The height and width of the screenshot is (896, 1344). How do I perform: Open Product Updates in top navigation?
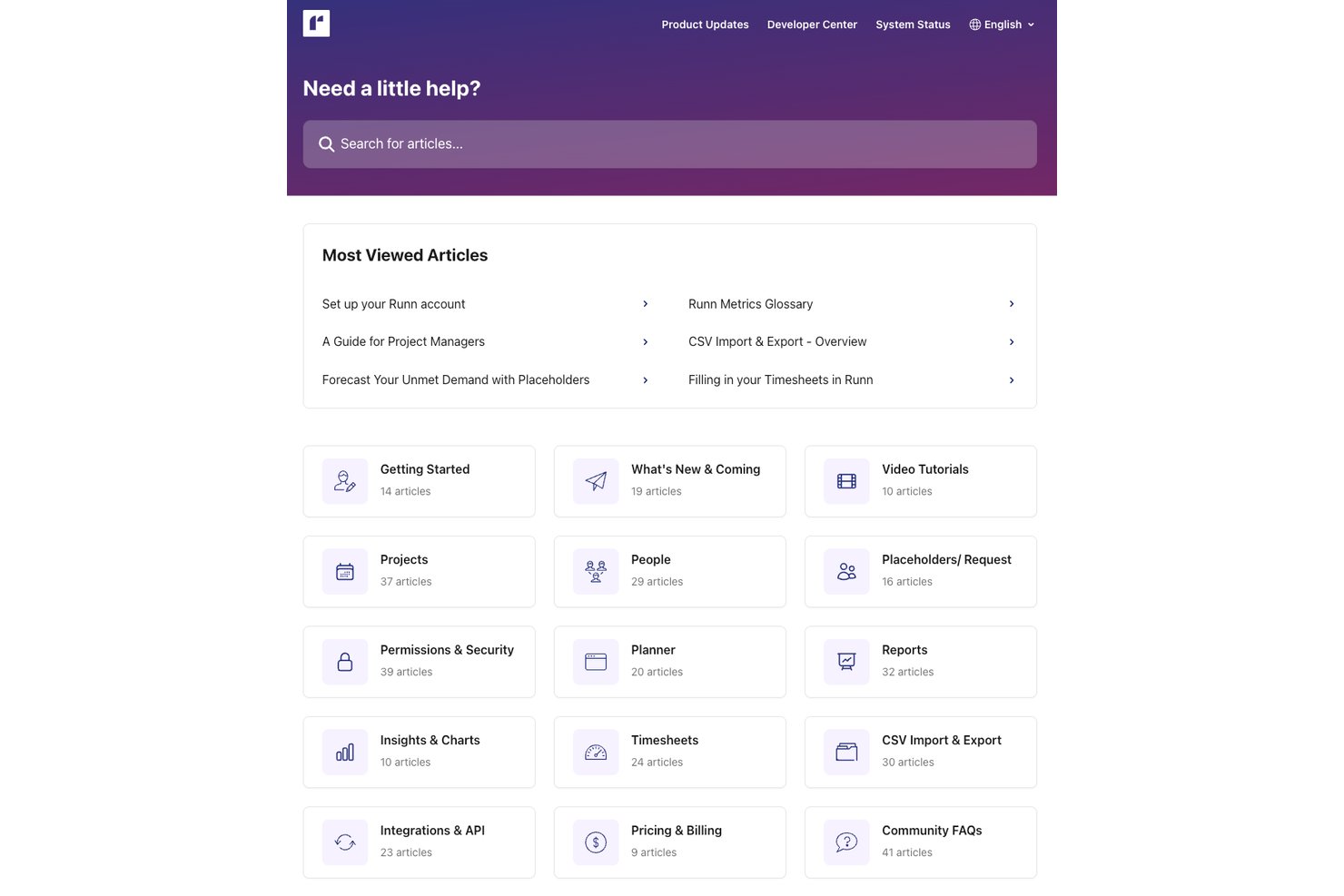pos(705,25)
